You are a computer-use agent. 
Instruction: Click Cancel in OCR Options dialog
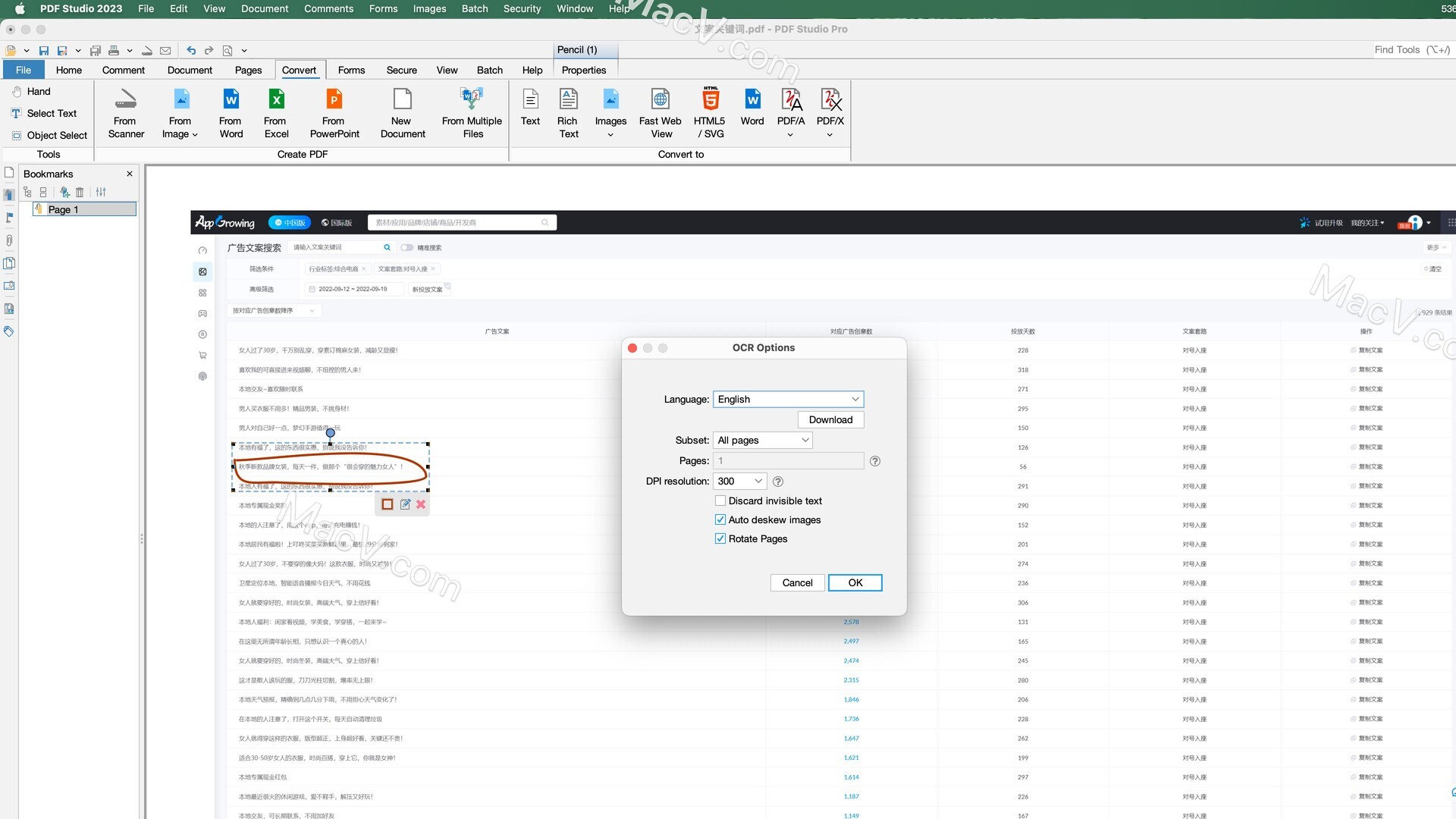pos(798,582)
